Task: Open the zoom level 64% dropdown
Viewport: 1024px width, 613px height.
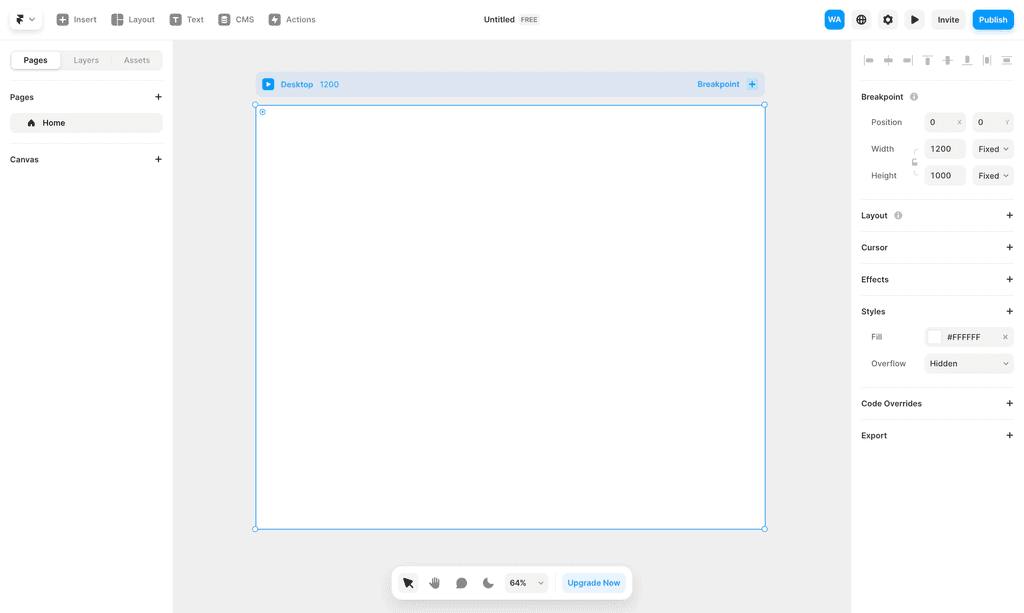Action: (x=526, y=582)
